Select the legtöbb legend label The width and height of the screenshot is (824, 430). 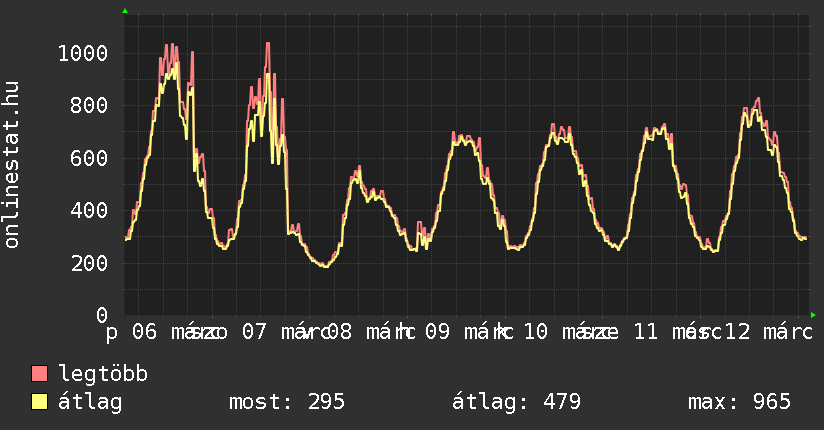pos(103,374)
